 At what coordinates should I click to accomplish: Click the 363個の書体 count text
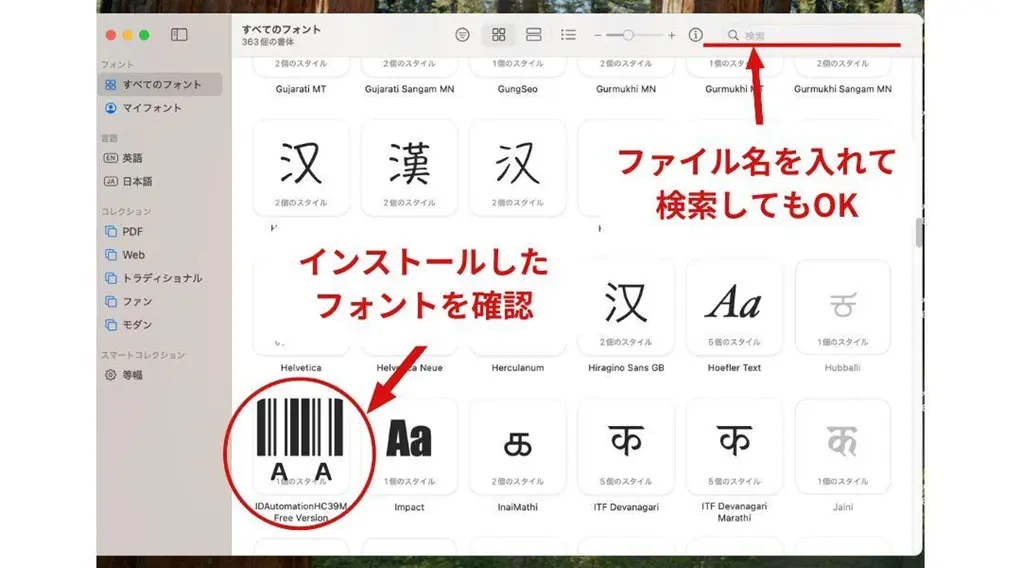pos(268,42)
